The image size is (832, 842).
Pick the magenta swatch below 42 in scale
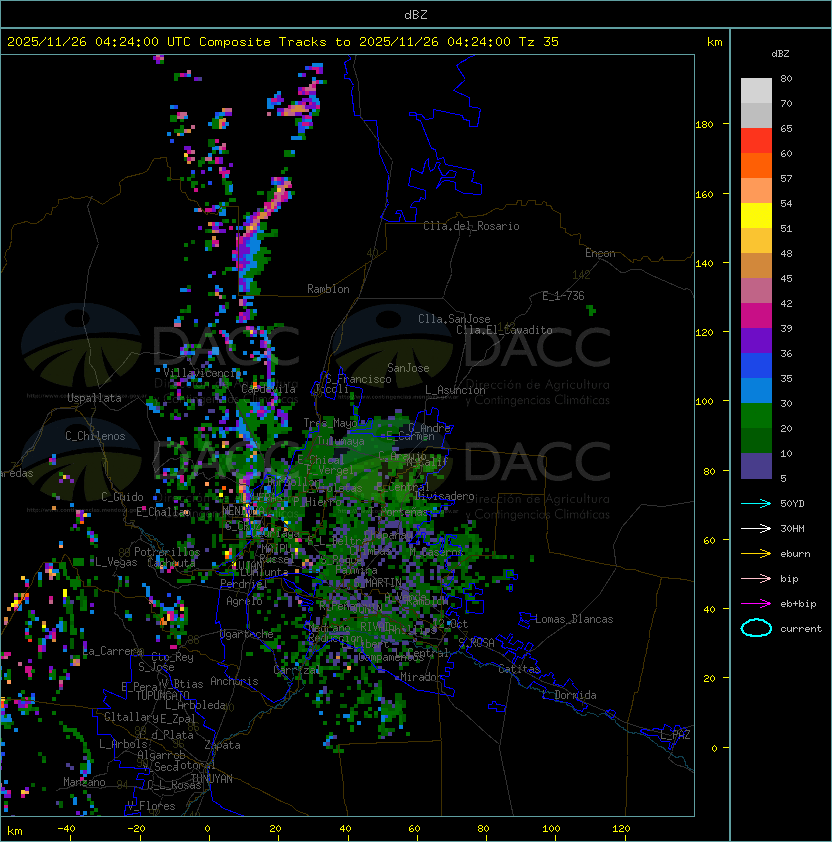click(x=756, y=316)
